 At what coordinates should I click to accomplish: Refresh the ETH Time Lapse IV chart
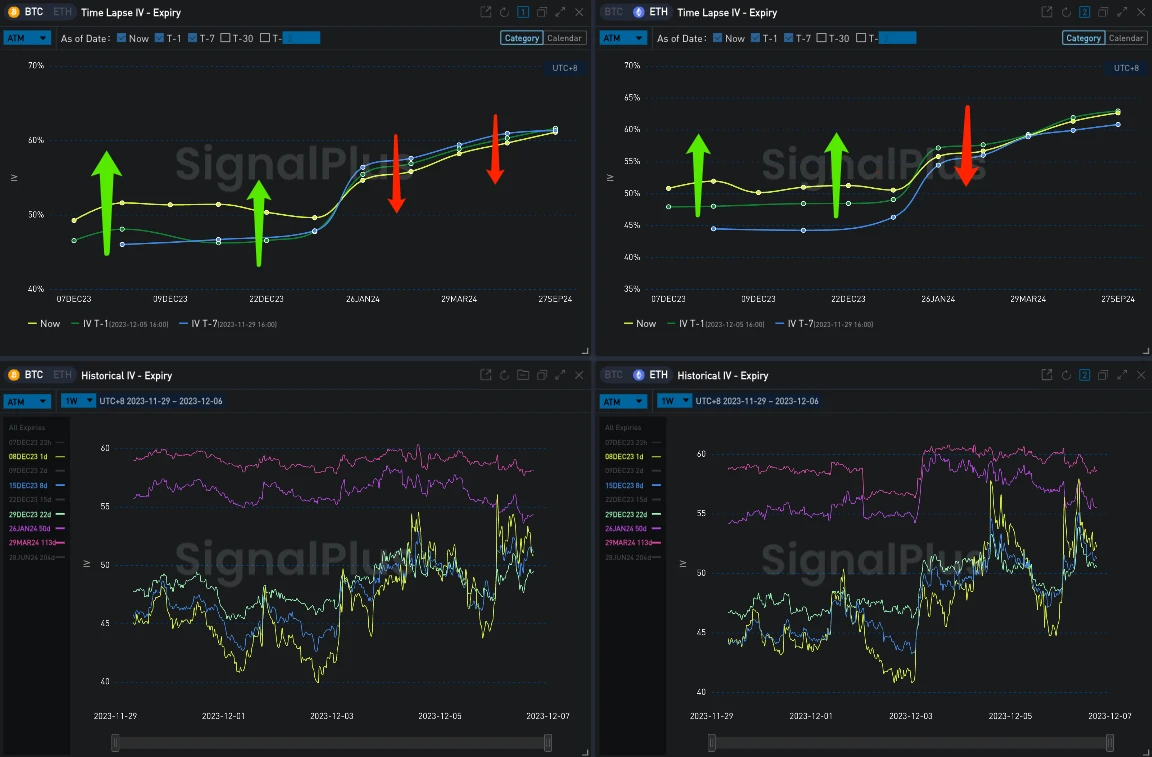click(1065, 12)
